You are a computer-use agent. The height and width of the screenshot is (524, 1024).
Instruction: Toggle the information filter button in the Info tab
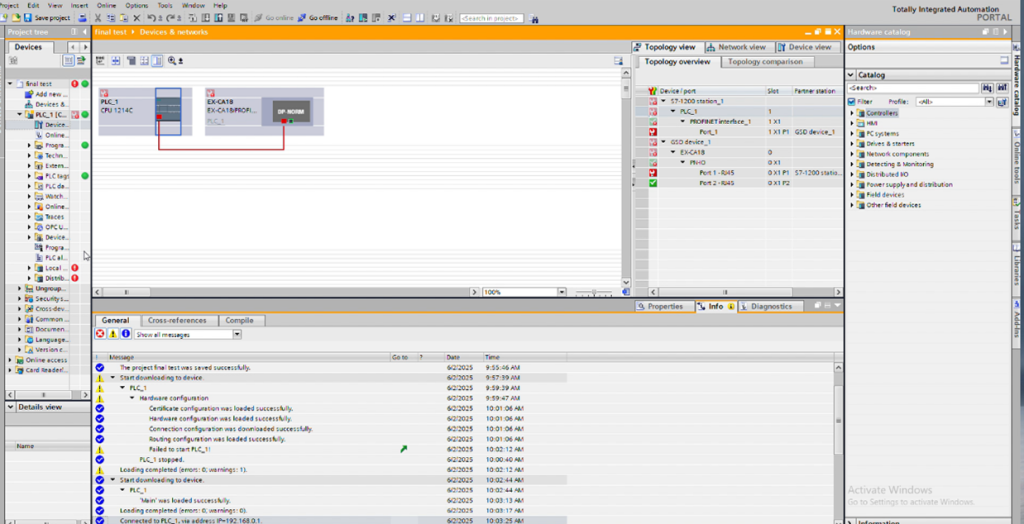(125, 334)
